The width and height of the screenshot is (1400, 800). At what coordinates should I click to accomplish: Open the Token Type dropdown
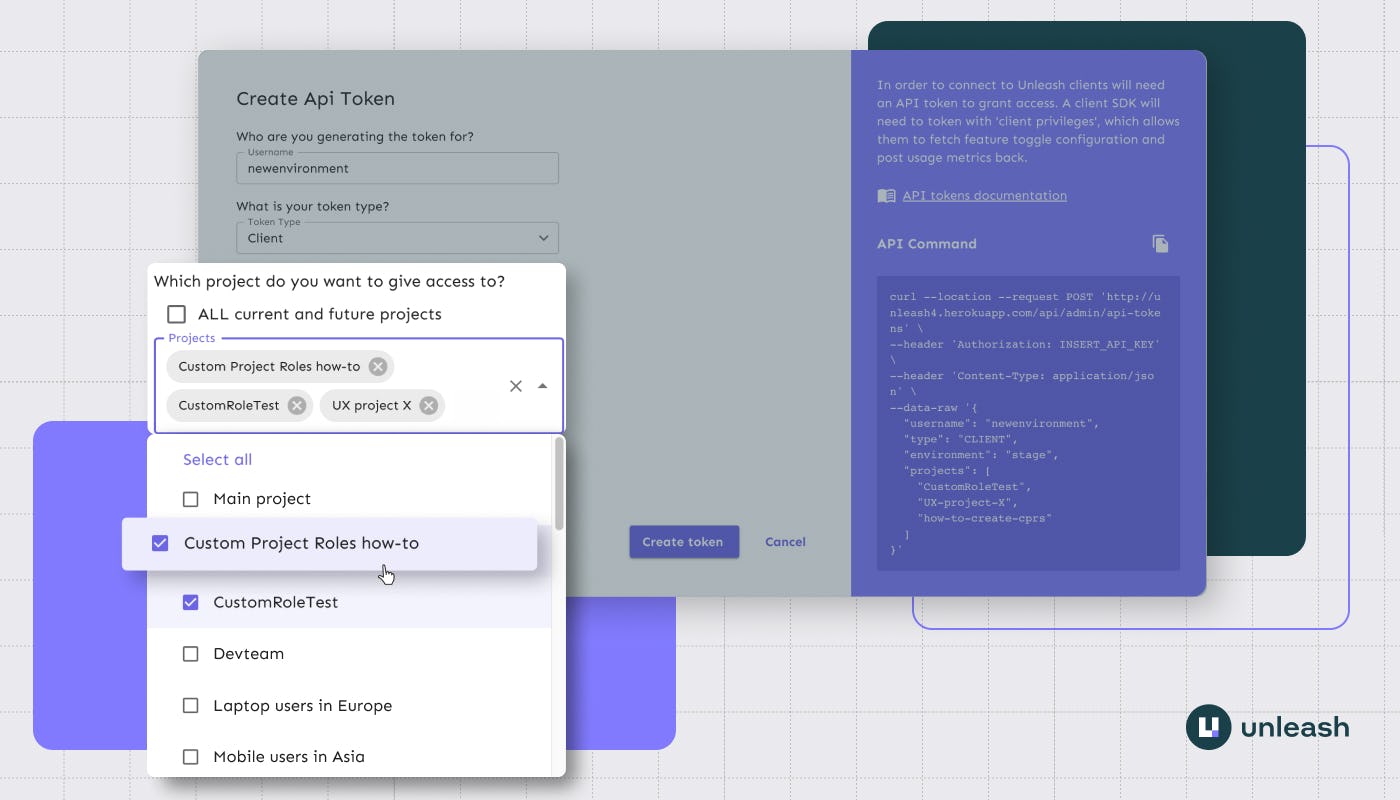397,238
